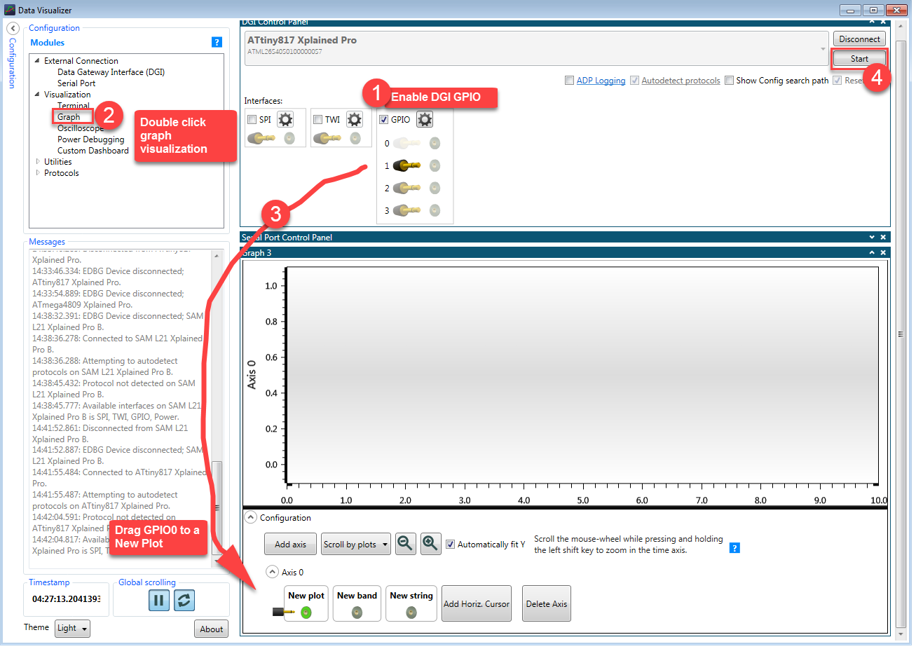Viewport: 912px width, 646px height.
Task: Click the GPIO 1 source plug
Action: click(x=407, y=166)
